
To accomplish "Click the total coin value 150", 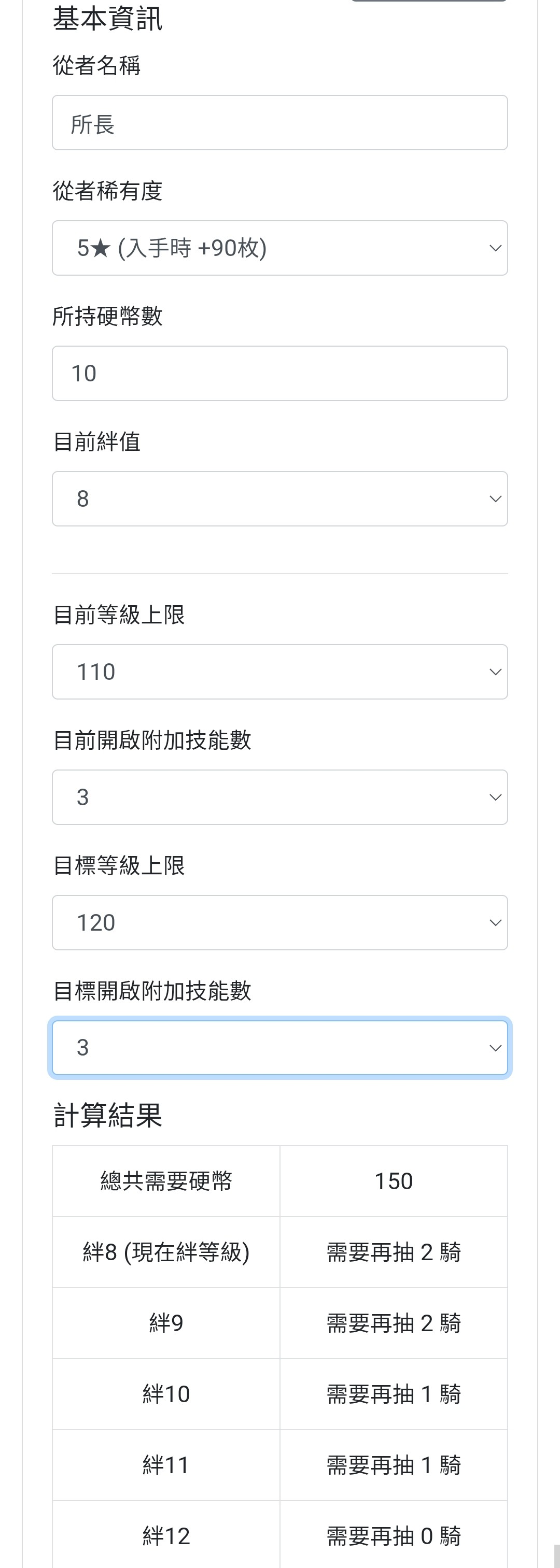I will (394, 1181).
